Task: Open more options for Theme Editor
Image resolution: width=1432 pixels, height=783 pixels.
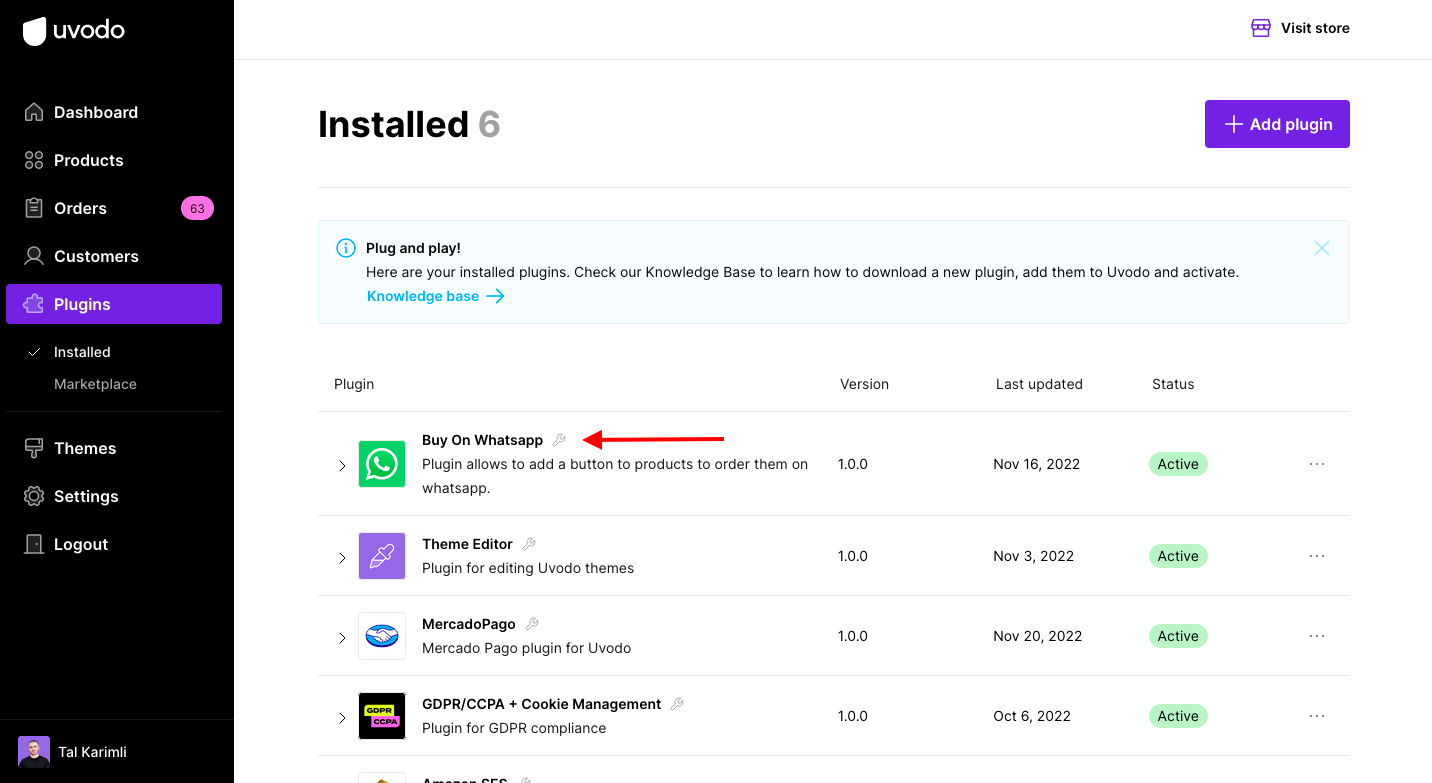Action: (x=1317, y=556)
